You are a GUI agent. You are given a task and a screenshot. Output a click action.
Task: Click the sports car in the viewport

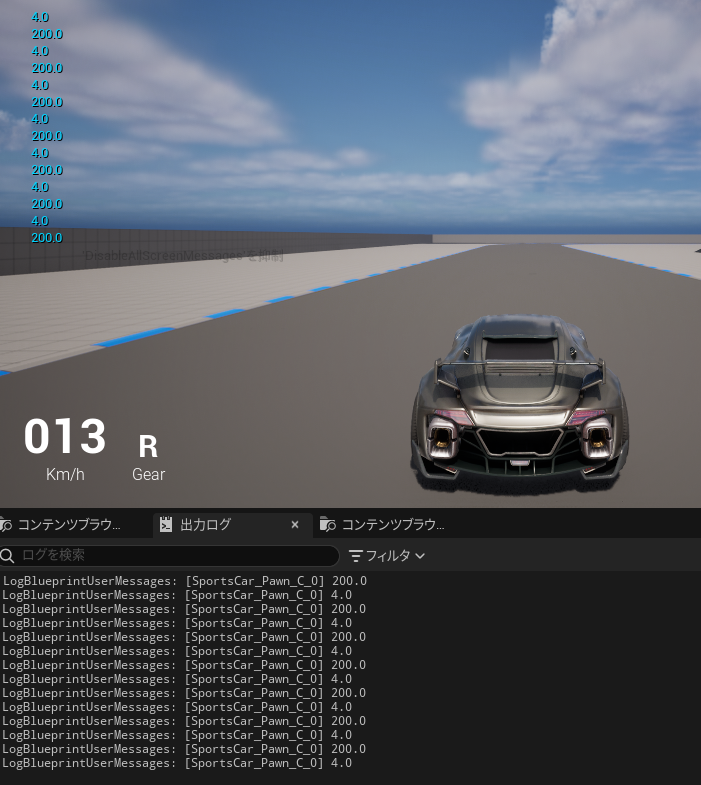tap(520, 405)
